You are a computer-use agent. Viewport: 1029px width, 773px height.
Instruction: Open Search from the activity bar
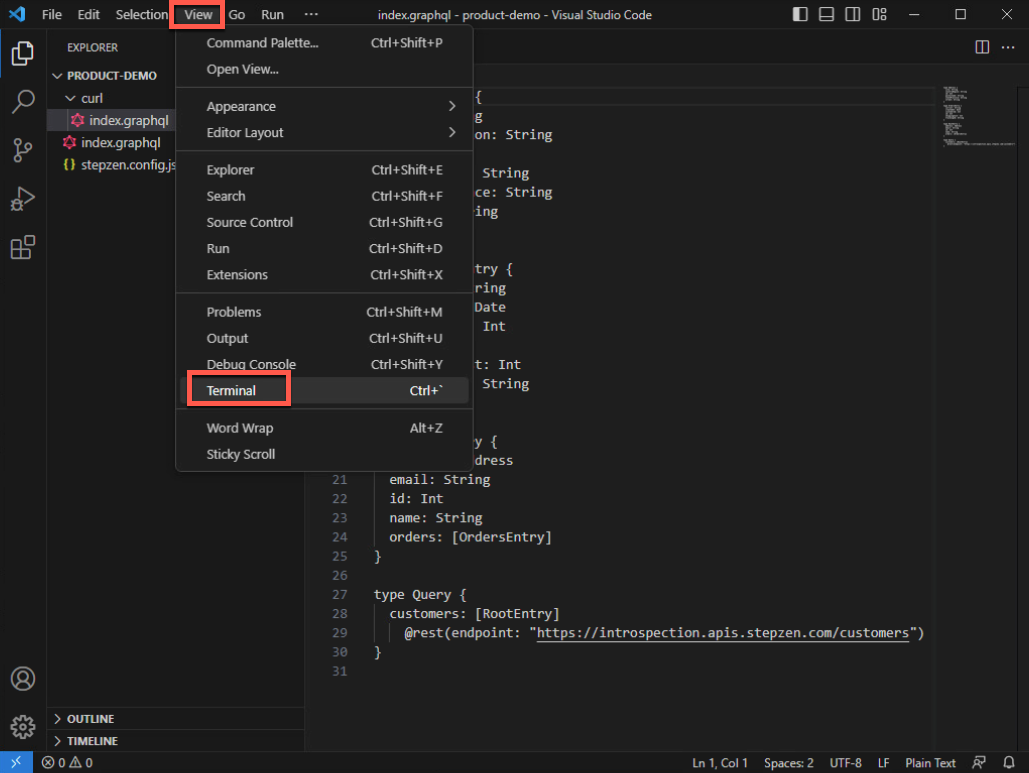(22, 101)
